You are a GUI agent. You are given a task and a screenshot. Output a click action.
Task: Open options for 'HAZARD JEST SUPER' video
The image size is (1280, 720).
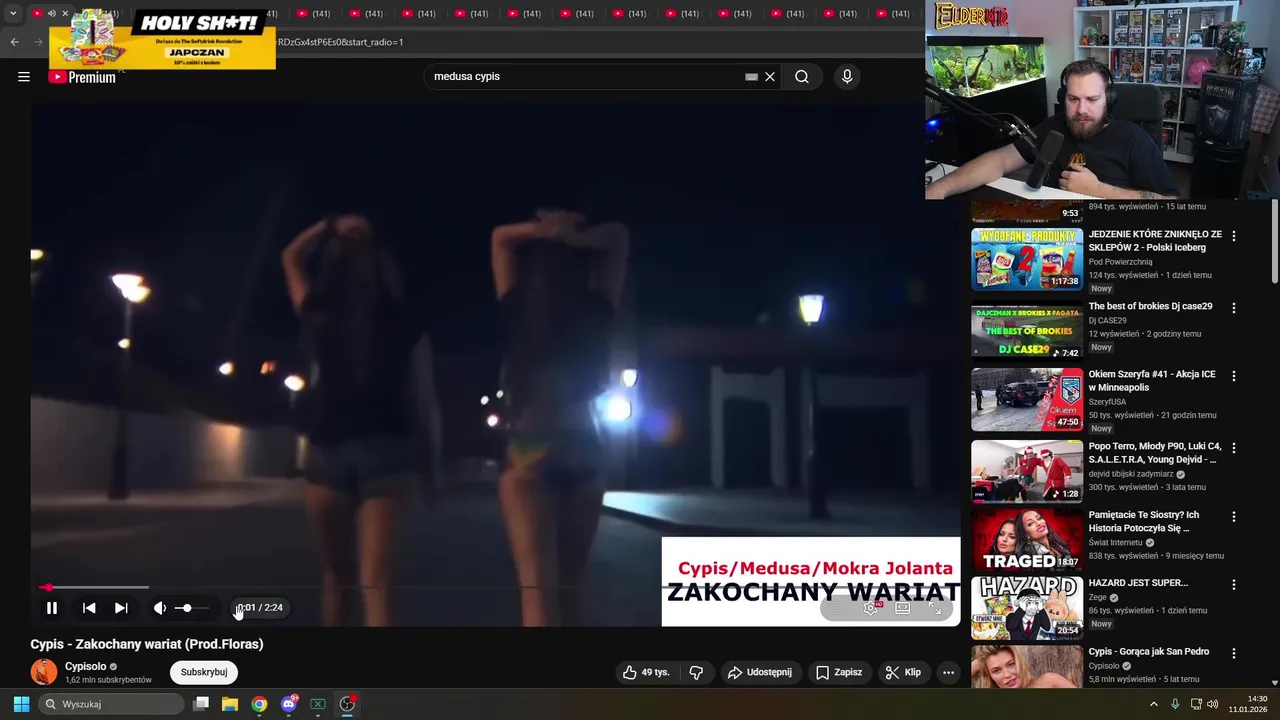pyautogui.click(x=1234, y=584)
